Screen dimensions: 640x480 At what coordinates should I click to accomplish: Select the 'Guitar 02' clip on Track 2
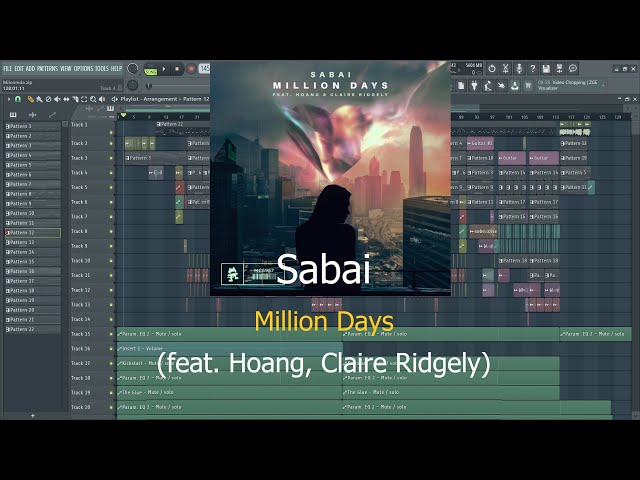[480, 143]
